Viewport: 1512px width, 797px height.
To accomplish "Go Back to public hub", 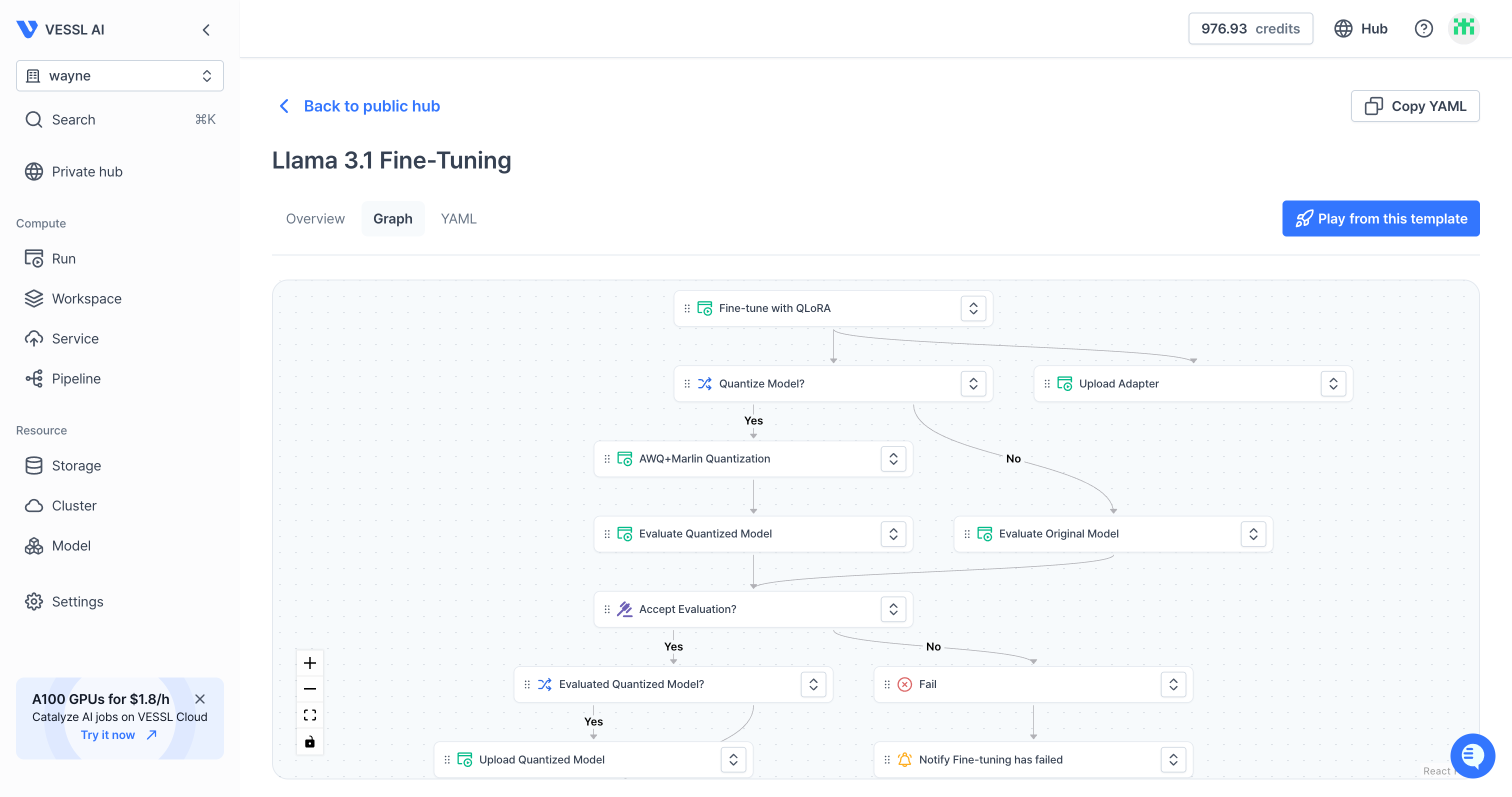I will pos(371,105).
